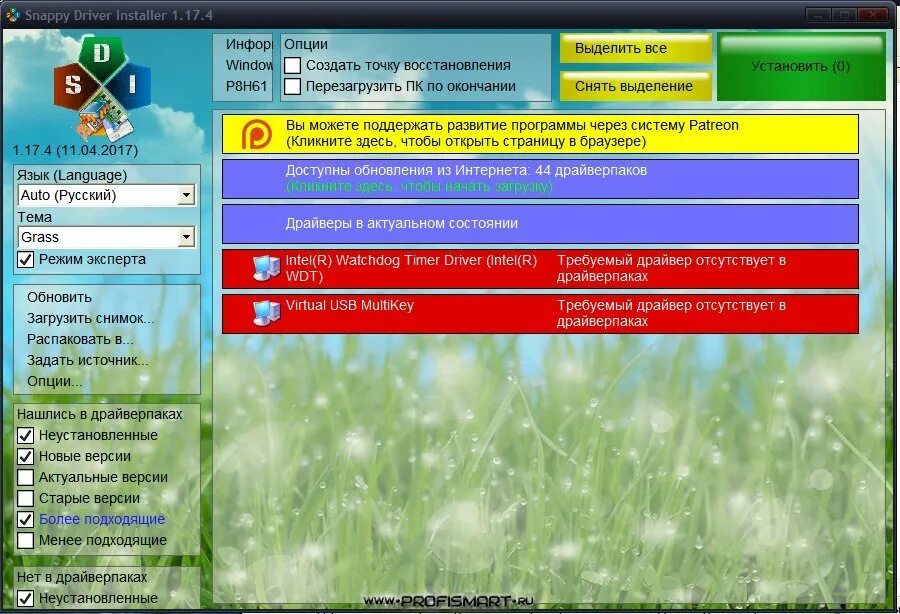900x614 pixels.
Task: Check 'Старые версии' filter
Action: click(26, 499)
